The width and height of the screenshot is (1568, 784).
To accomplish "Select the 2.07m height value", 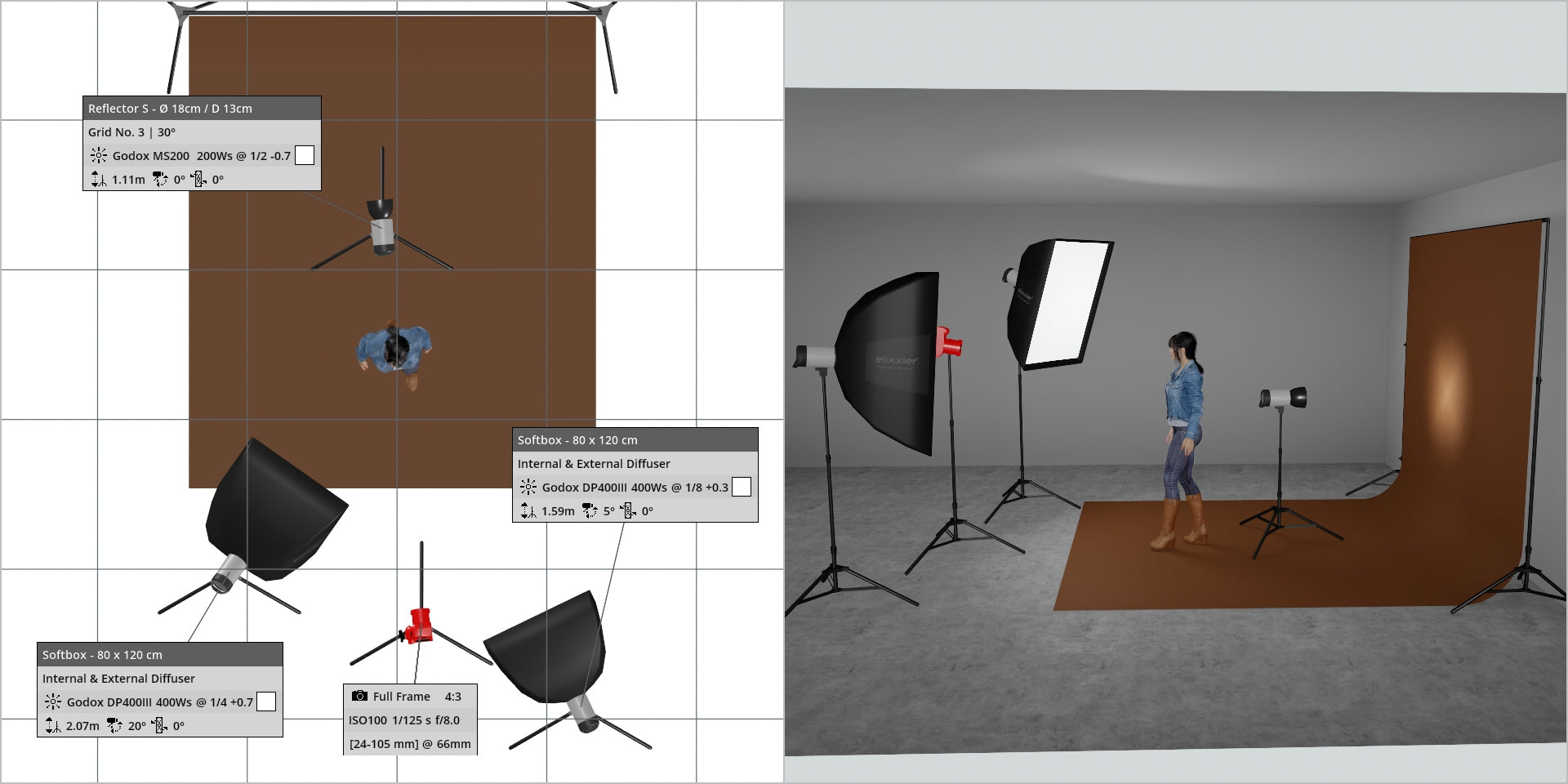I will (x=82, y=726).
